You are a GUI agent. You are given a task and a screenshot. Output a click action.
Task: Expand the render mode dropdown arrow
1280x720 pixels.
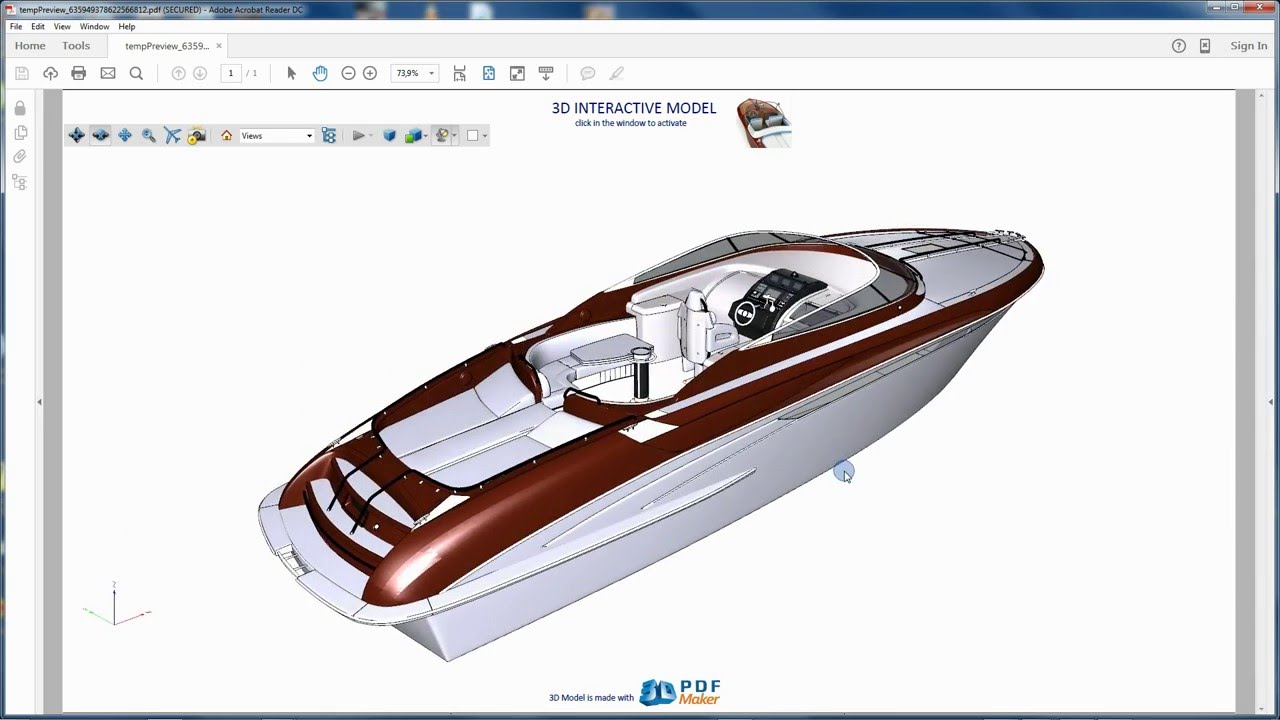(426, 136)
